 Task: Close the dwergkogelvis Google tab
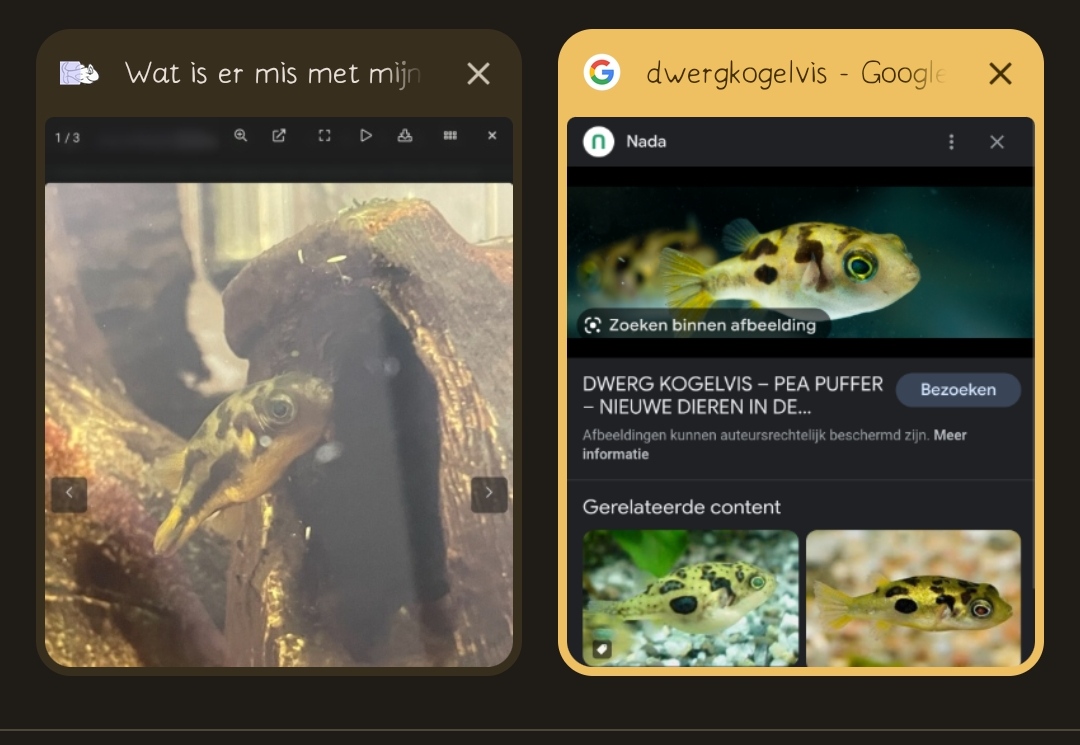(x=1000, y=73)
